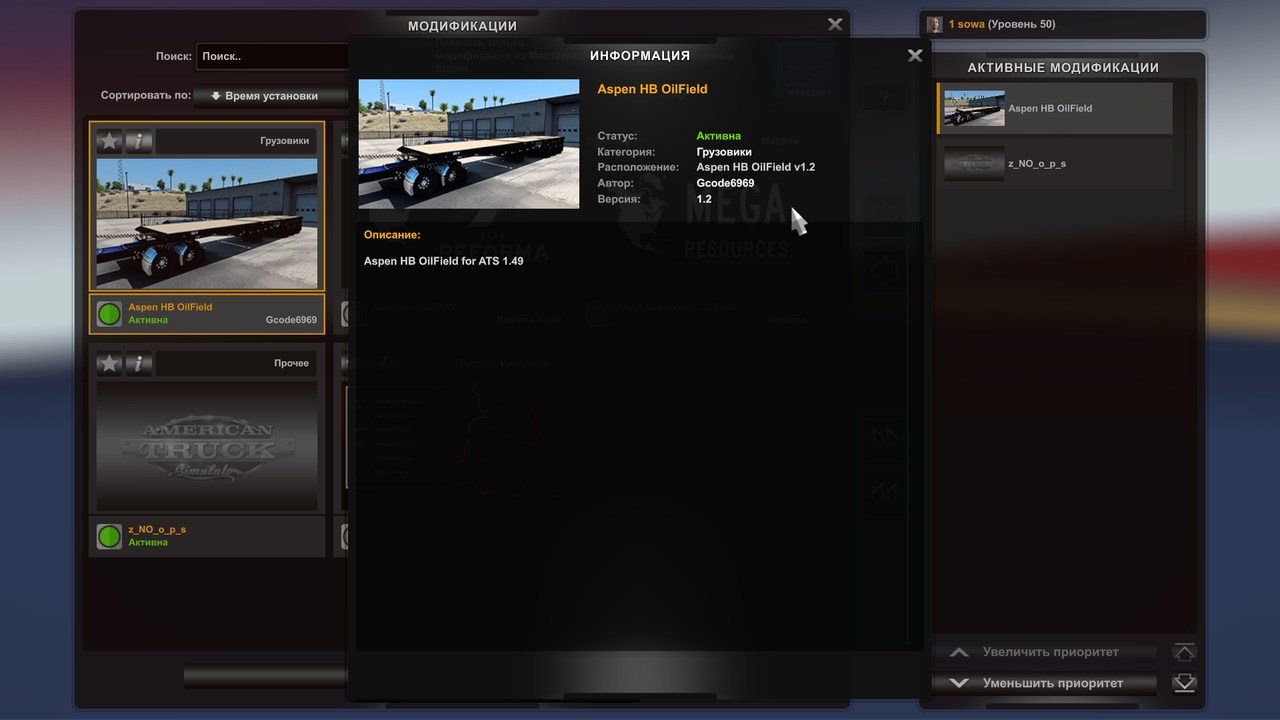
Task: Click 'Aspen HB OilField' title in info dialog
Action: 652,89
